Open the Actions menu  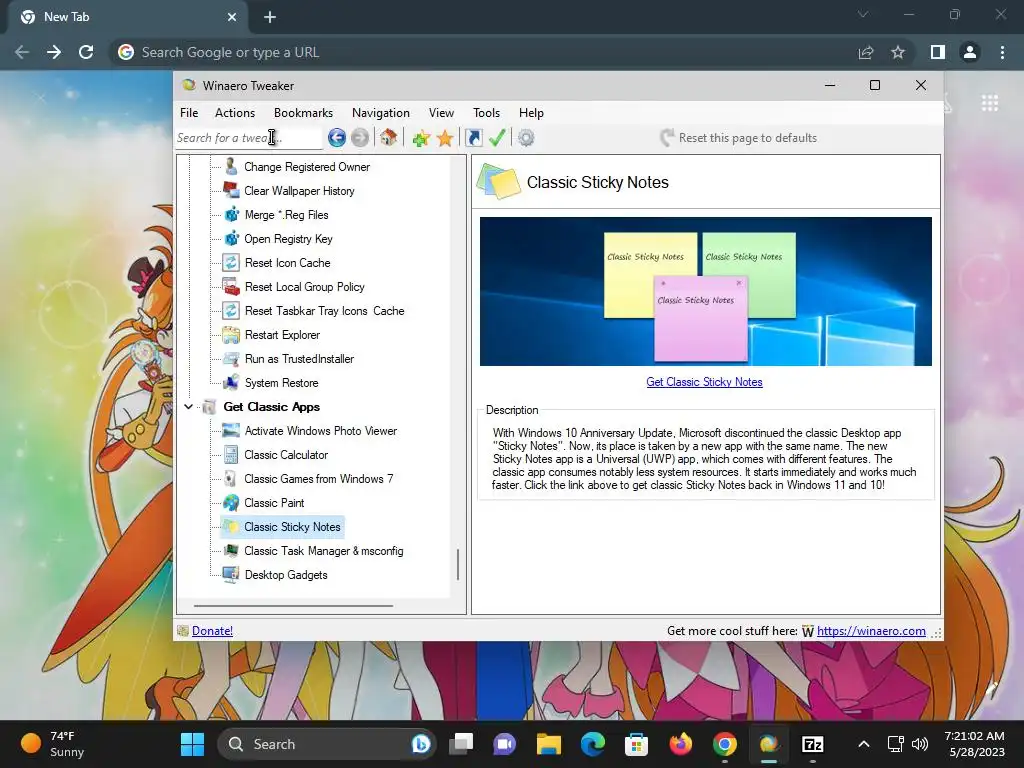pos(235,112)
